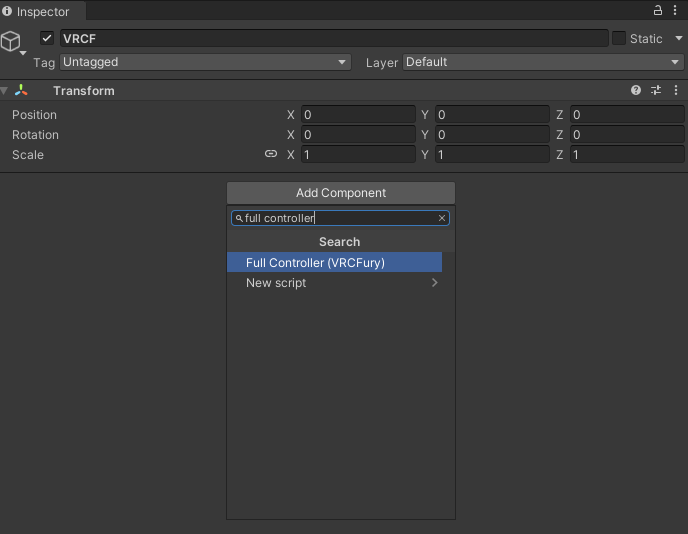Click the Position label
The image size is (688, 534).
(34, 115)
